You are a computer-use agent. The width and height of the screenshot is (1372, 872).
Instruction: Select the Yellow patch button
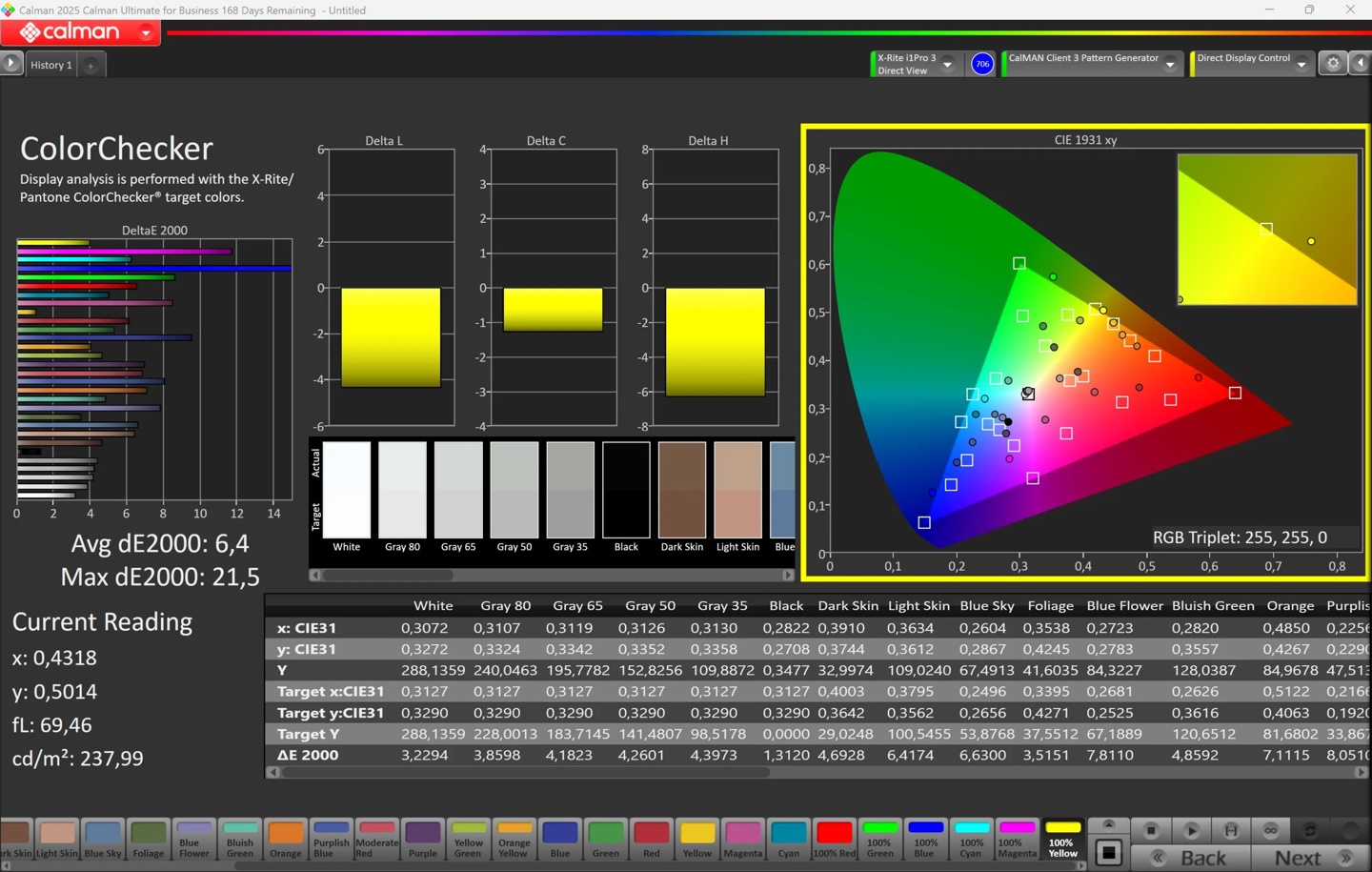coord(697,839)
